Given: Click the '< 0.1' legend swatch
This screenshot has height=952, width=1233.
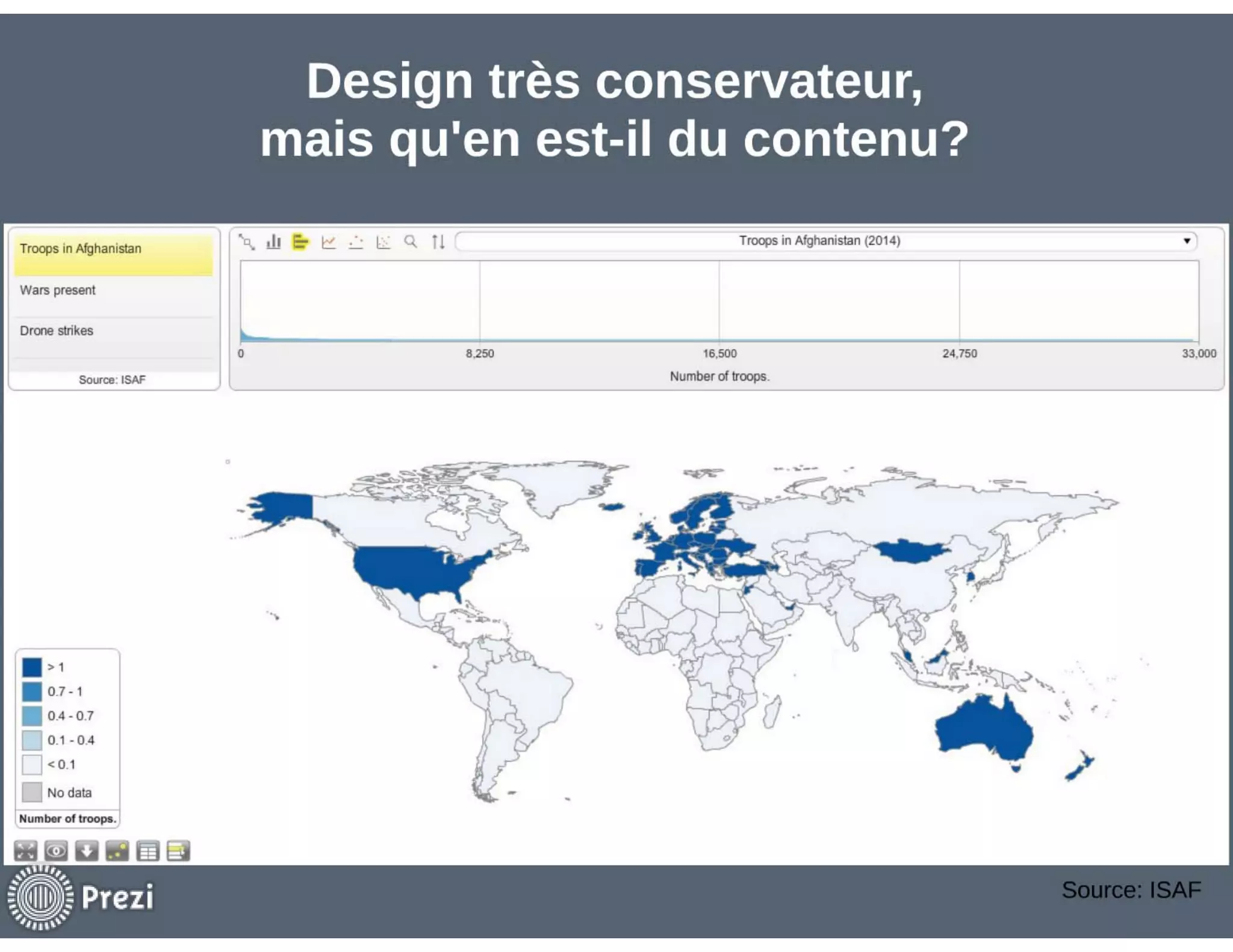Looking at the screenshot, I should click(32, 764).
